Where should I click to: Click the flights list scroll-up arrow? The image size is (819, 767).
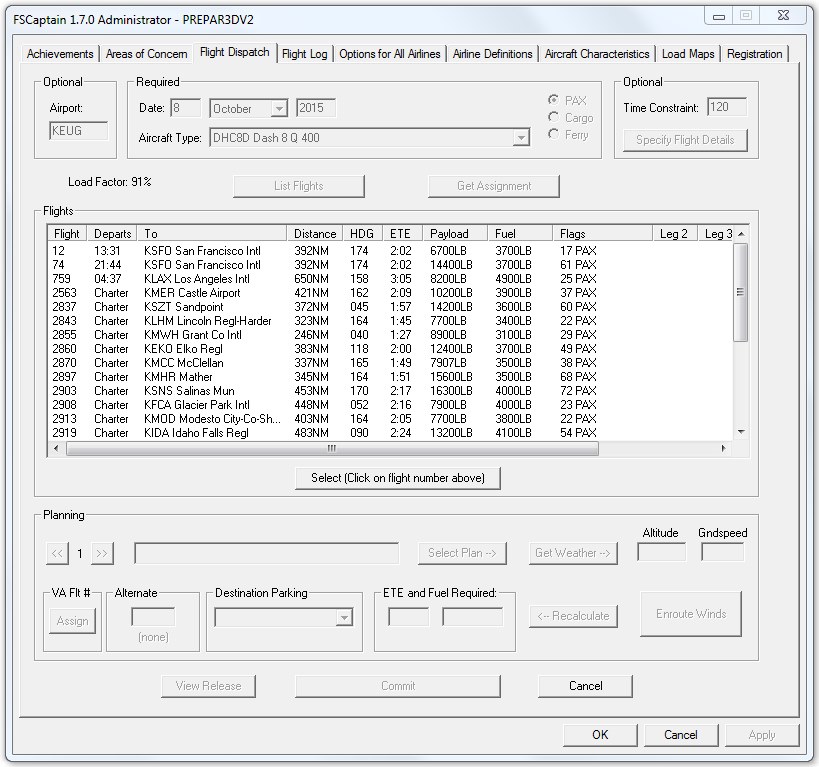click(741, 234)
